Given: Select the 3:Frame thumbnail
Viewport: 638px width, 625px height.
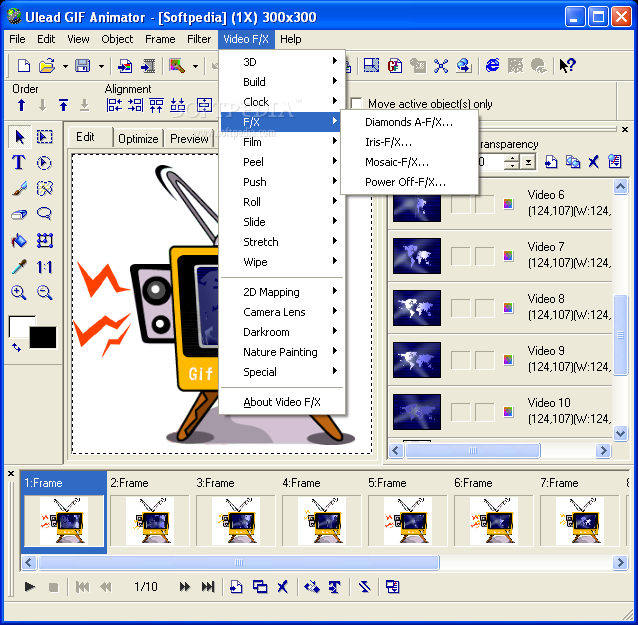Looking at the screenshot, I should 236,520.
